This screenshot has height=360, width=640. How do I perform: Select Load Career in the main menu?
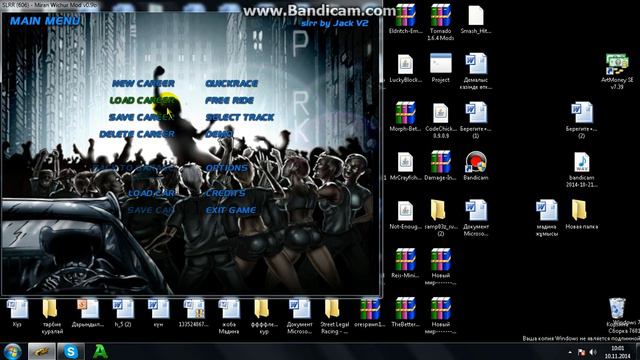[x=142, y=100]
